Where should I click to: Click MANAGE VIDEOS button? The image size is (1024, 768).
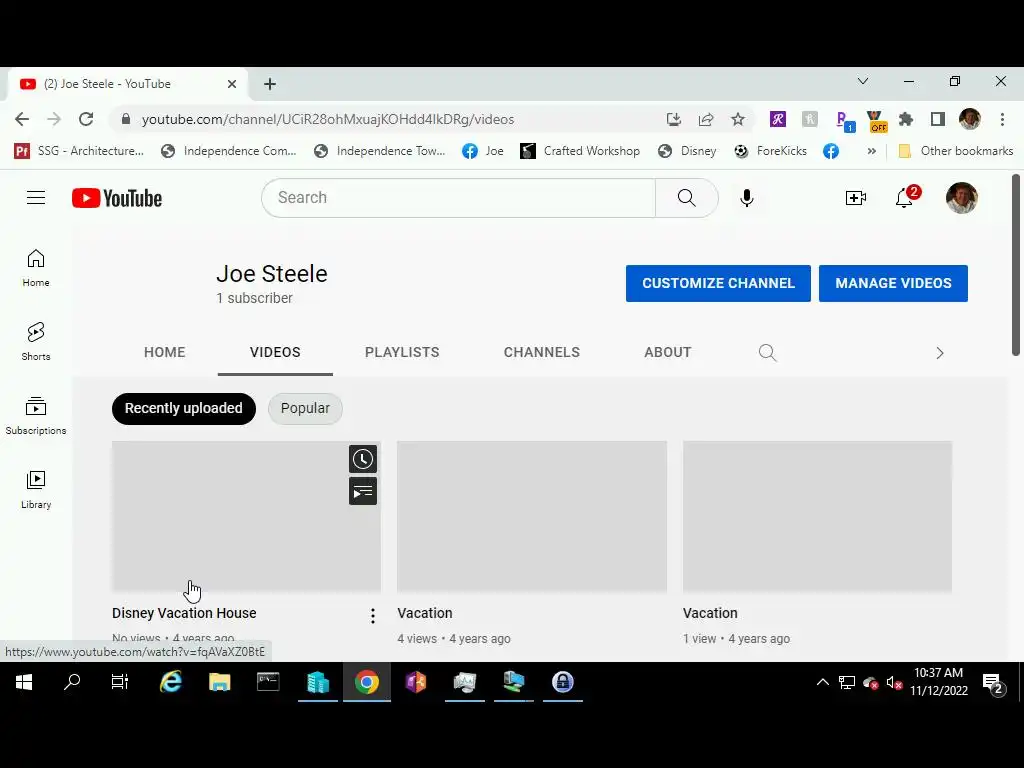coord(893,283)
